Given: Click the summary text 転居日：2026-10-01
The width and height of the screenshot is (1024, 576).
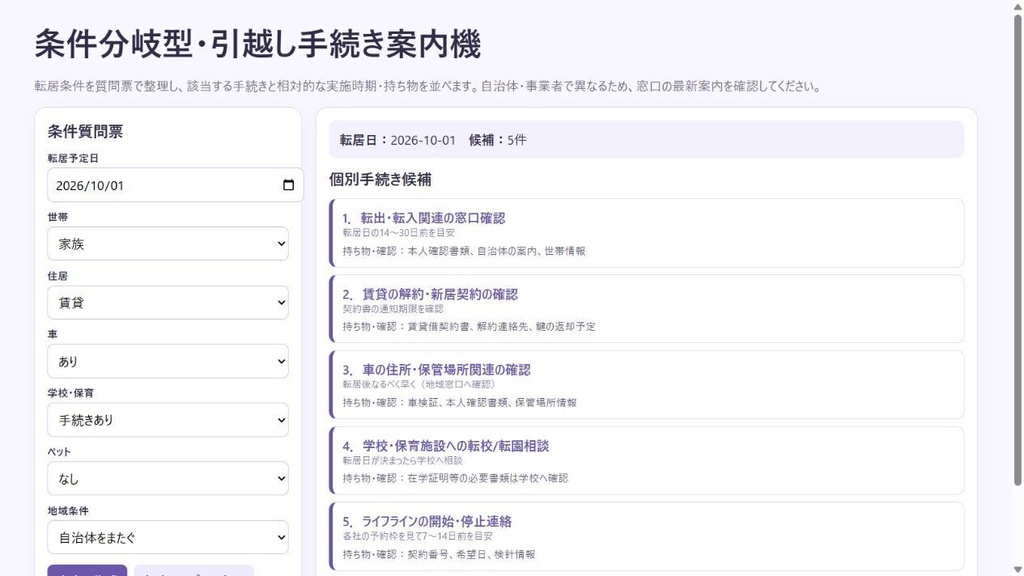Looking at the screenshot, I should (x=397, y=140).
